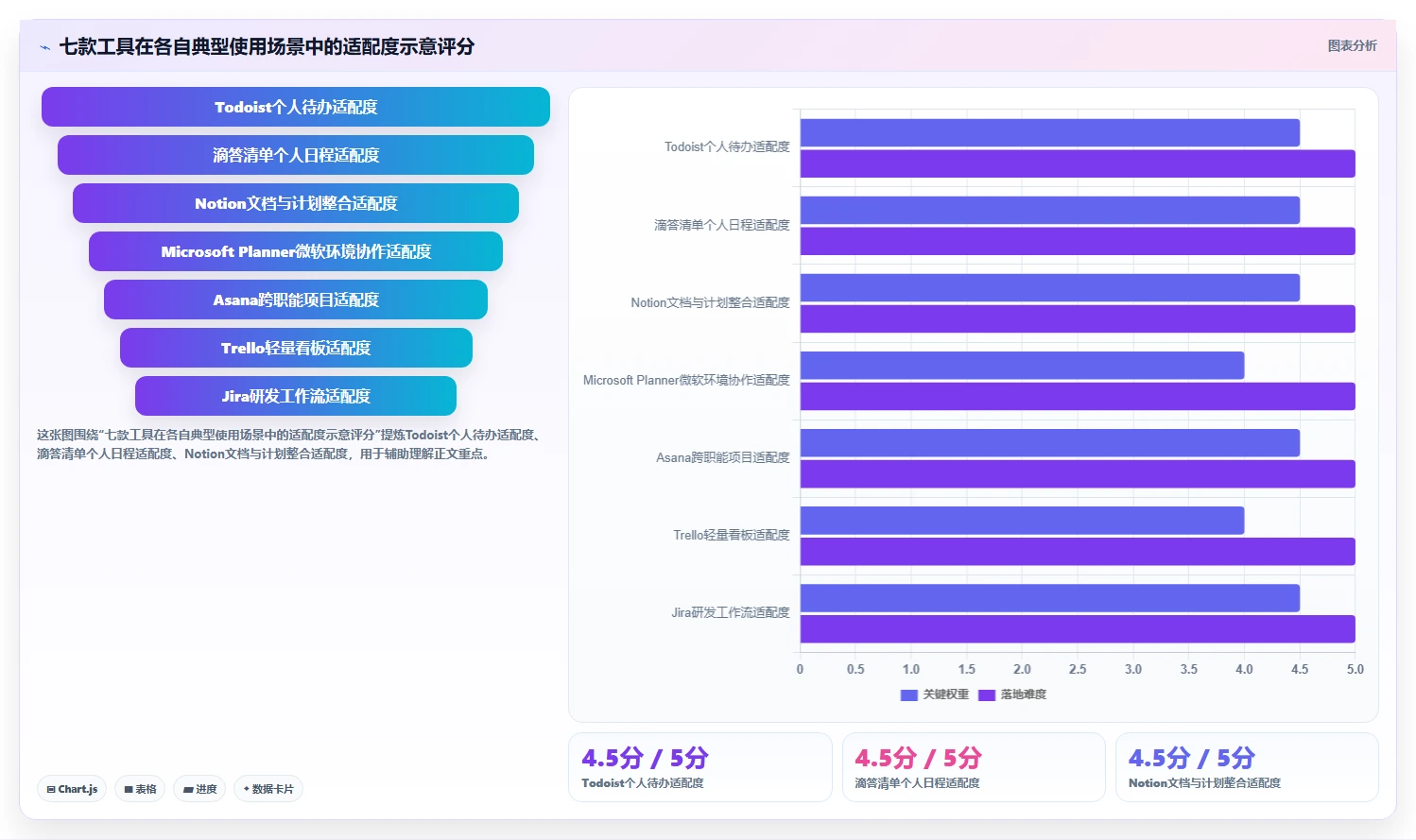Click the Todoist个人待办适配度 4.5分 score card
Viewport: 1416px width, 840px height.
click(x=700, y=767)
